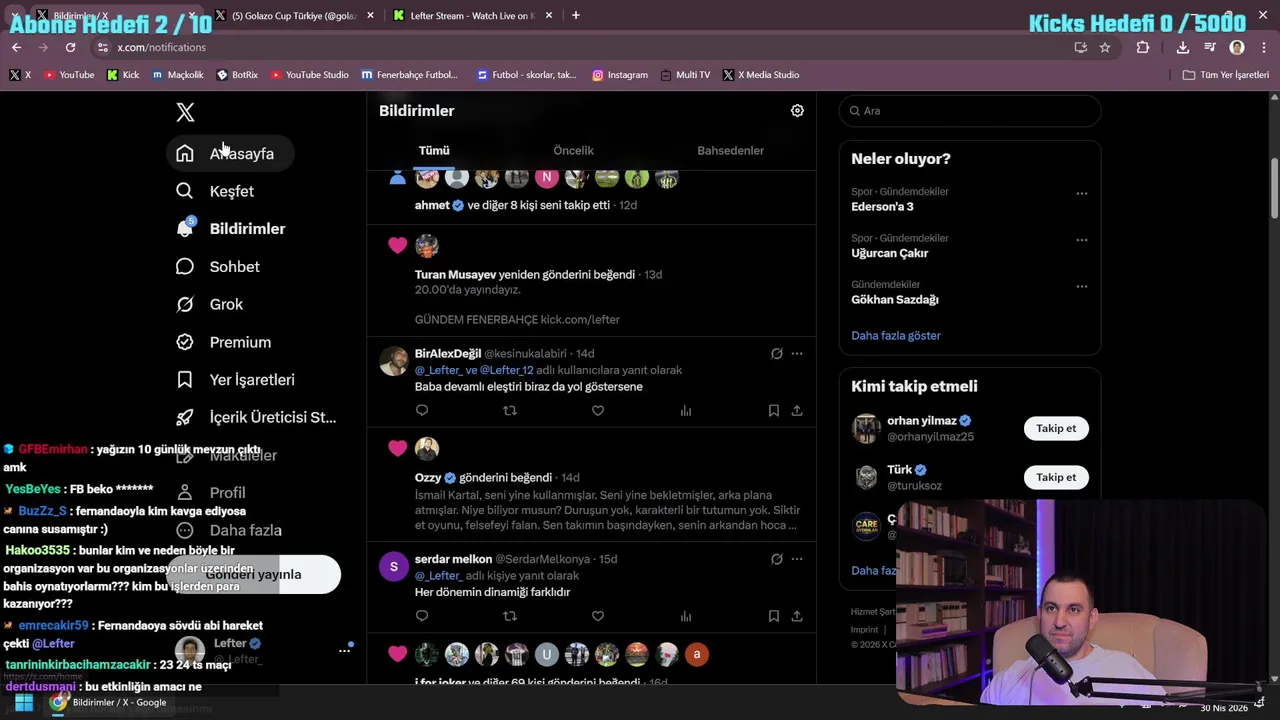Open Bildirimler in the sidebar
This screenshot has width=1280, height=720.
231,229
